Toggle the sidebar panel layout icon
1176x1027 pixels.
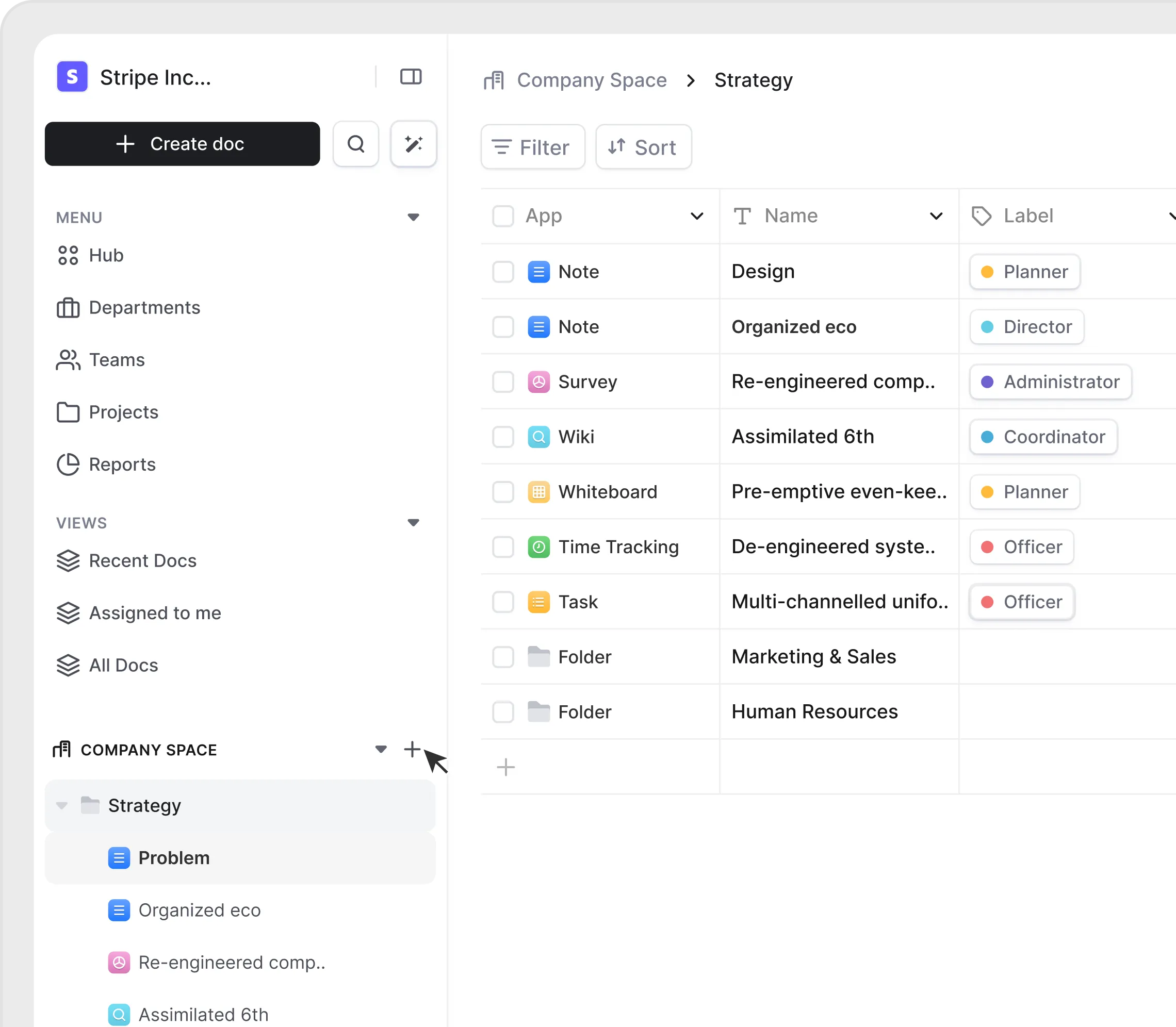411,77
